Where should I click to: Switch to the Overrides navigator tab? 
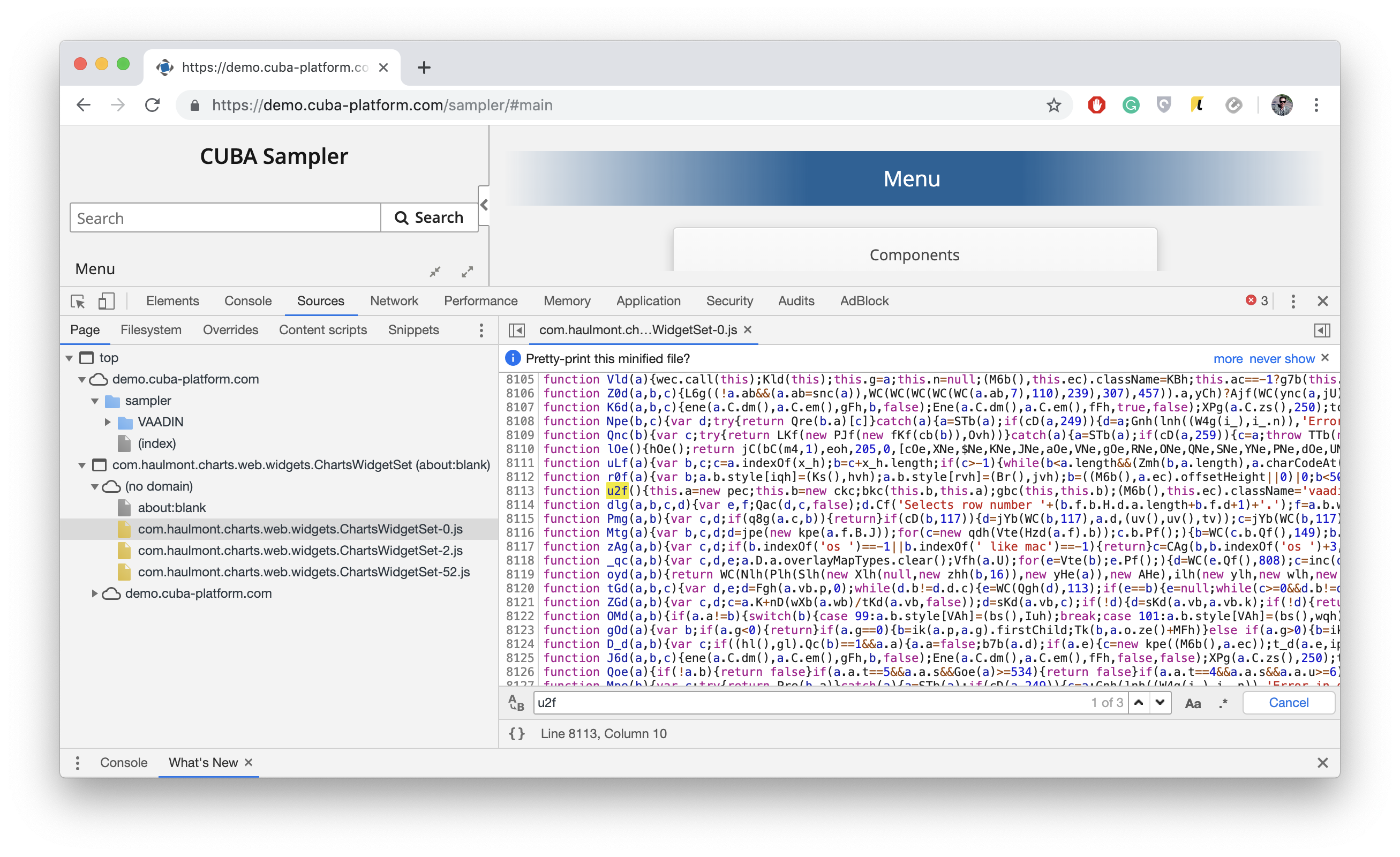coord(230,330)
